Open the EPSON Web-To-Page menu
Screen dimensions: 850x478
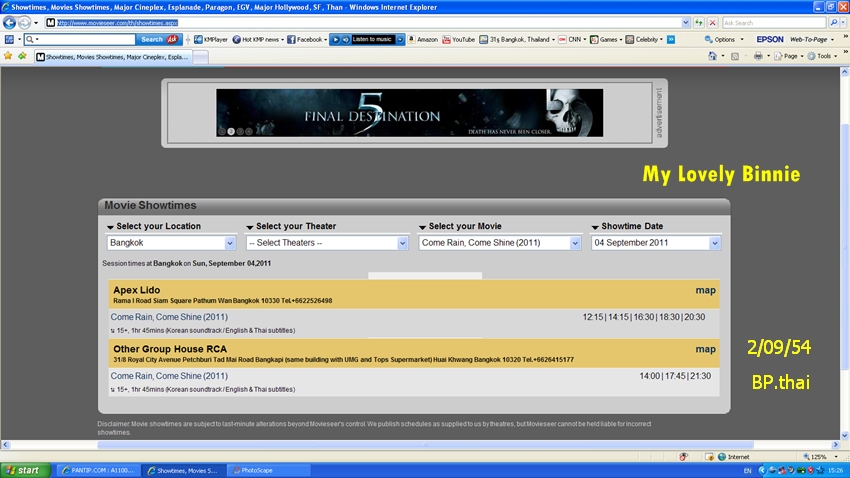pyautogui.click(x=795, y=40)
